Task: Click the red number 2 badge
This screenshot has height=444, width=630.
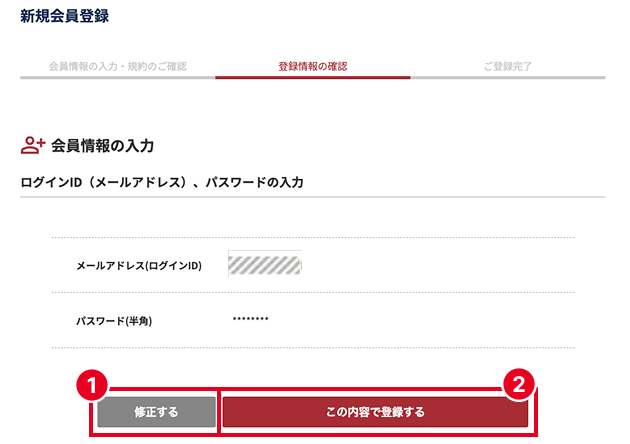Action: [519, 385]
